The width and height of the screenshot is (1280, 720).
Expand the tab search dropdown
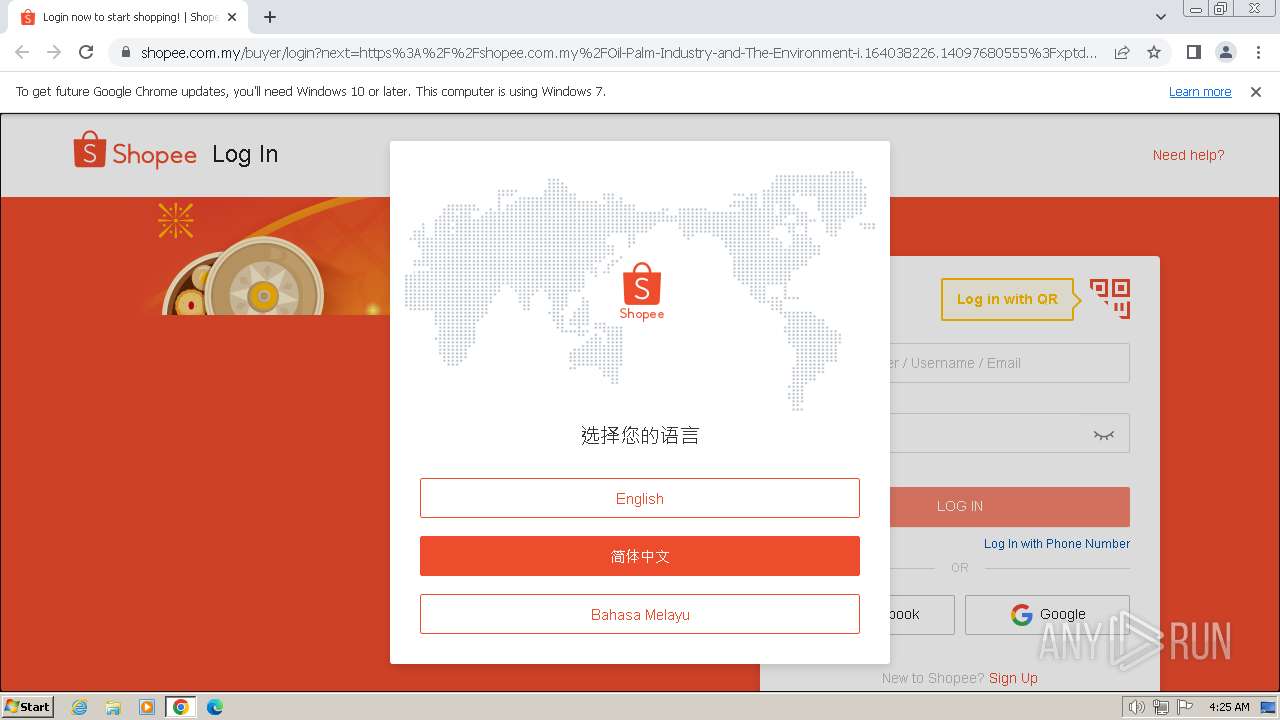click(x=1160, y=17)
